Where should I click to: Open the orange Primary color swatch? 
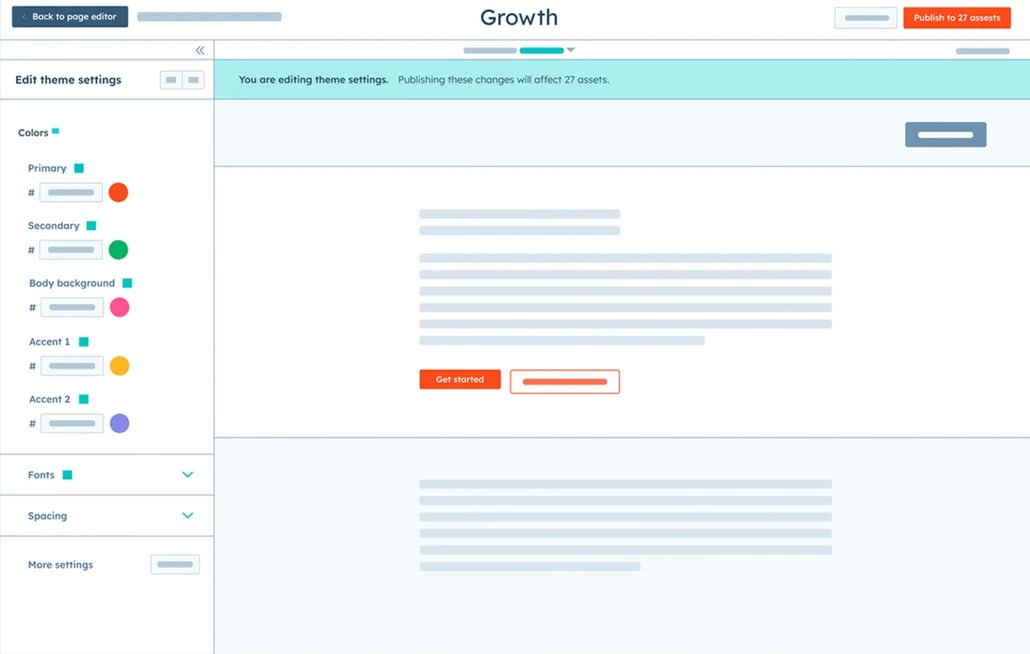point(118,192)
